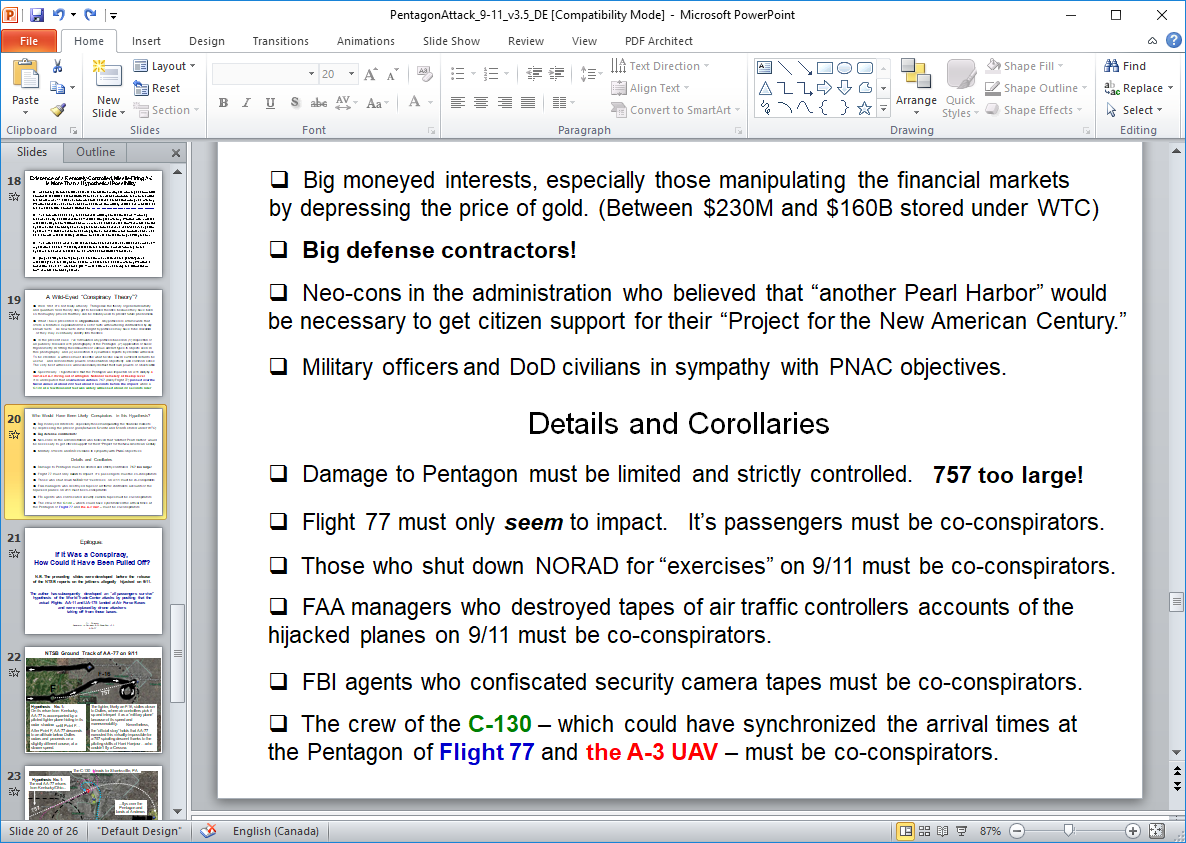
Task: Decrease font size with Shrink Font
Action: [392, 74]
